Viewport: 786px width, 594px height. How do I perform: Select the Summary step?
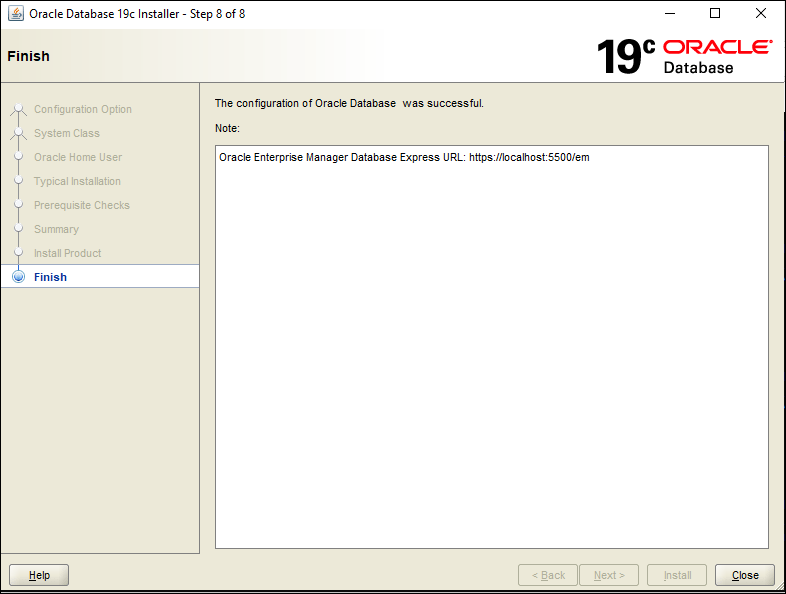point(56,229)
